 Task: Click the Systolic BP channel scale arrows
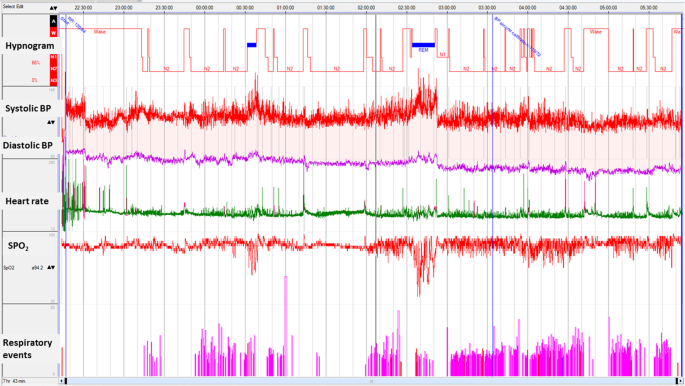tap(51, 122)
